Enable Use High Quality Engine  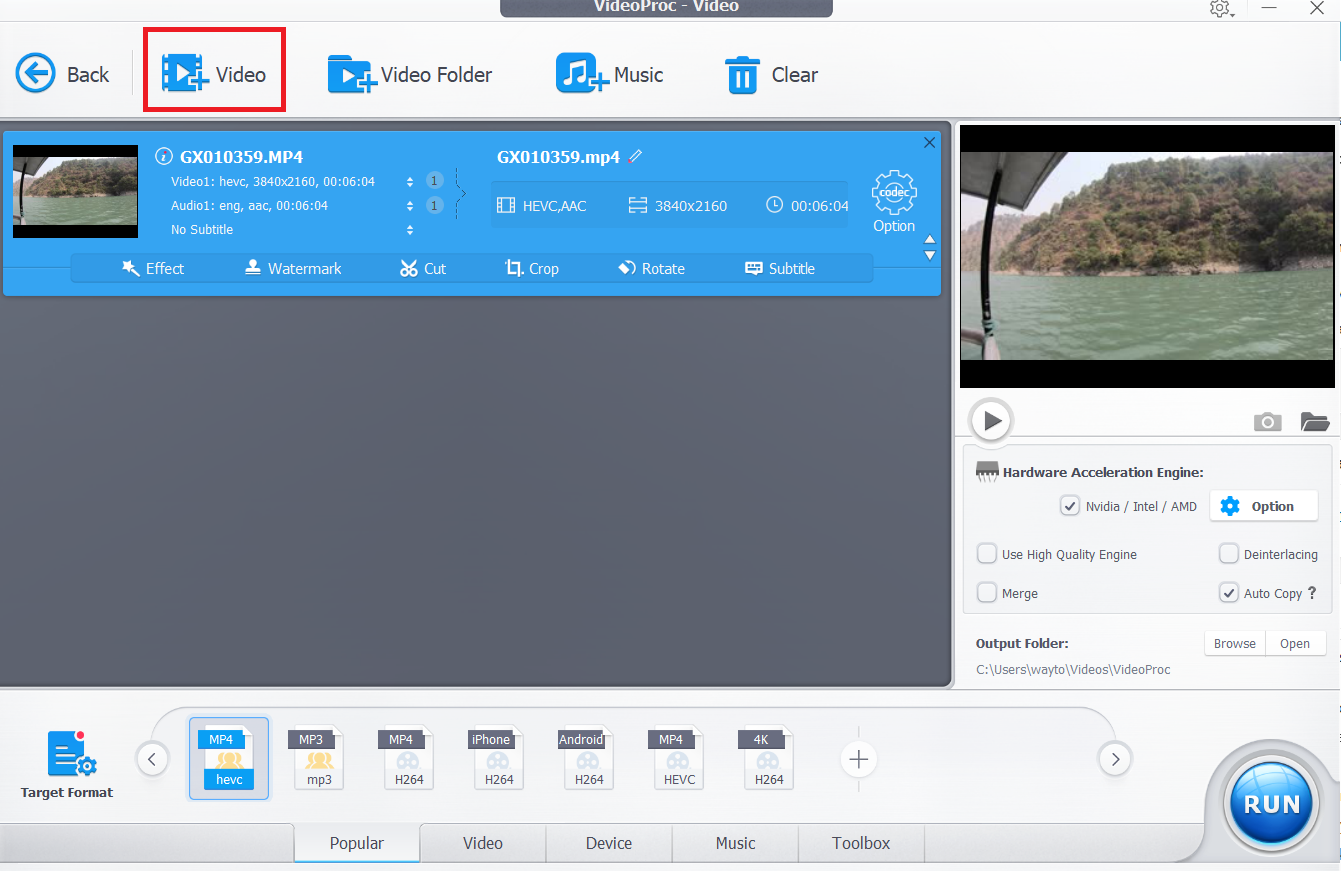987,554
